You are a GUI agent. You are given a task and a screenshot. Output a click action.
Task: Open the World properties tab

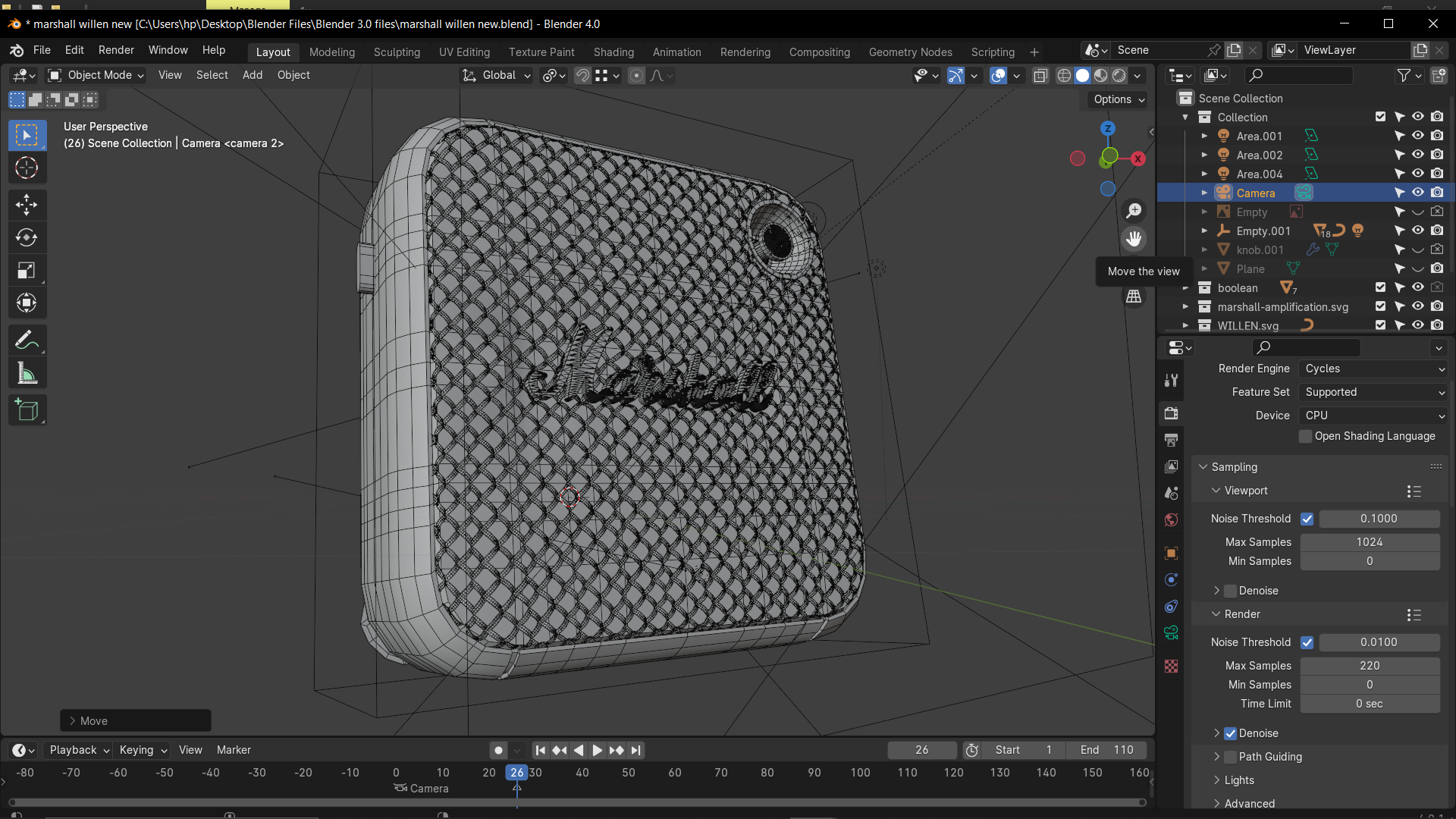1172,519
